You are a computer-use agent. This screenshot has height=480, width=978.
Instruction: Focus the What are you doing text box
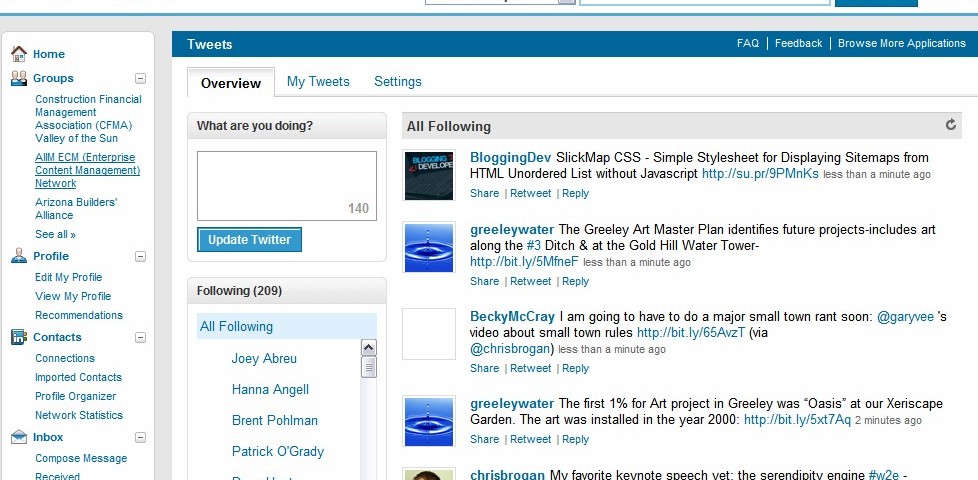click(x=287, y=186)
